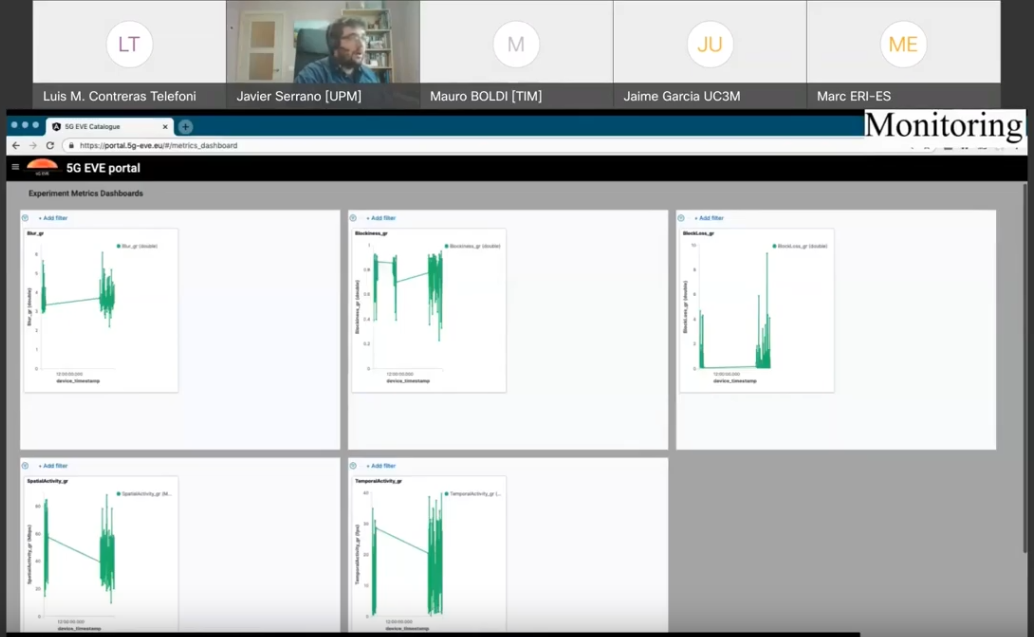
Task: Click the filter options icon above TemporalActivity_gr
Action: (x=354, y=466)
